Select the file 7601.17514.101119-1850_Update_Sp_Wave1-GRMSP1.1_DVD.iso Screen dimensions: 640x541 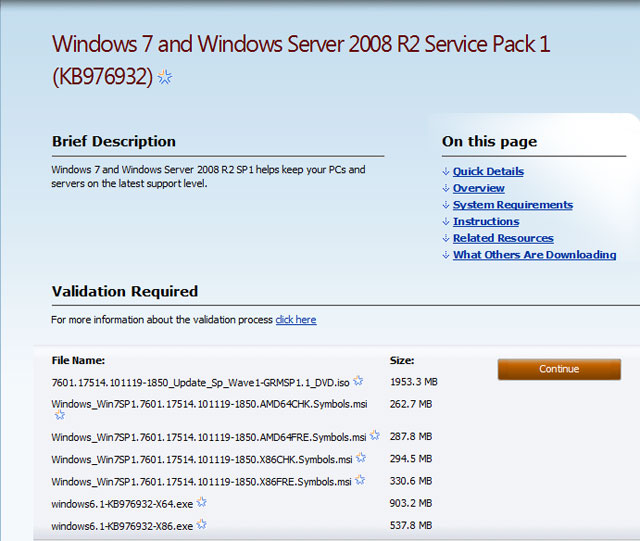[x=200, y=383]
